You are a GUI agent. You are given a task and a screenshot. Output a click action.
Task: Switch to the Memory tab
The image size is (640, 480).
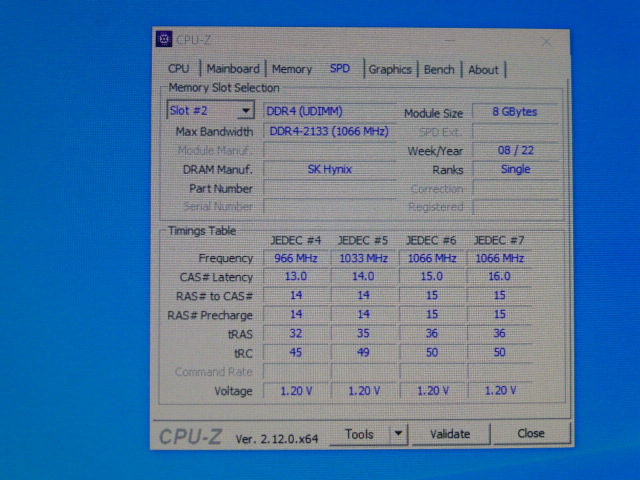292,69
